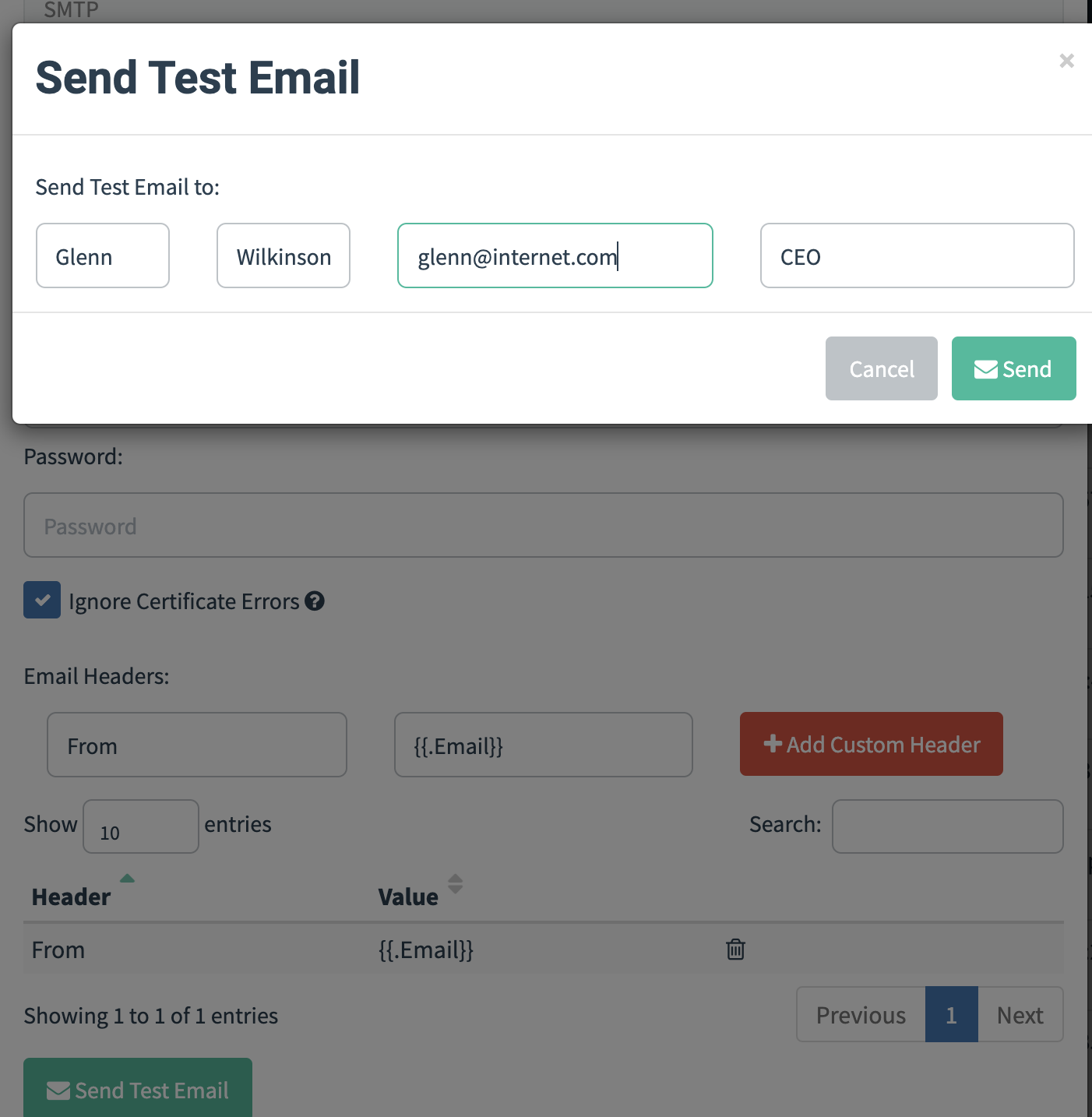Open the Ignore Certificate Errors help icon
Image resolution: width=1092 pixels, height=1117 pixels.
(x=314, y=601)
